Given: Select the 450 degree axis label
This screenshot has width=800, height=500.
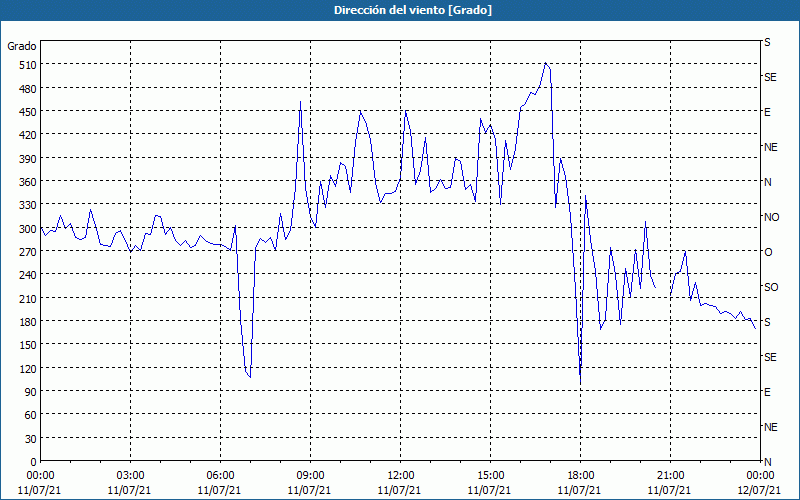Looking at the screenshot, I should point(28,112).
